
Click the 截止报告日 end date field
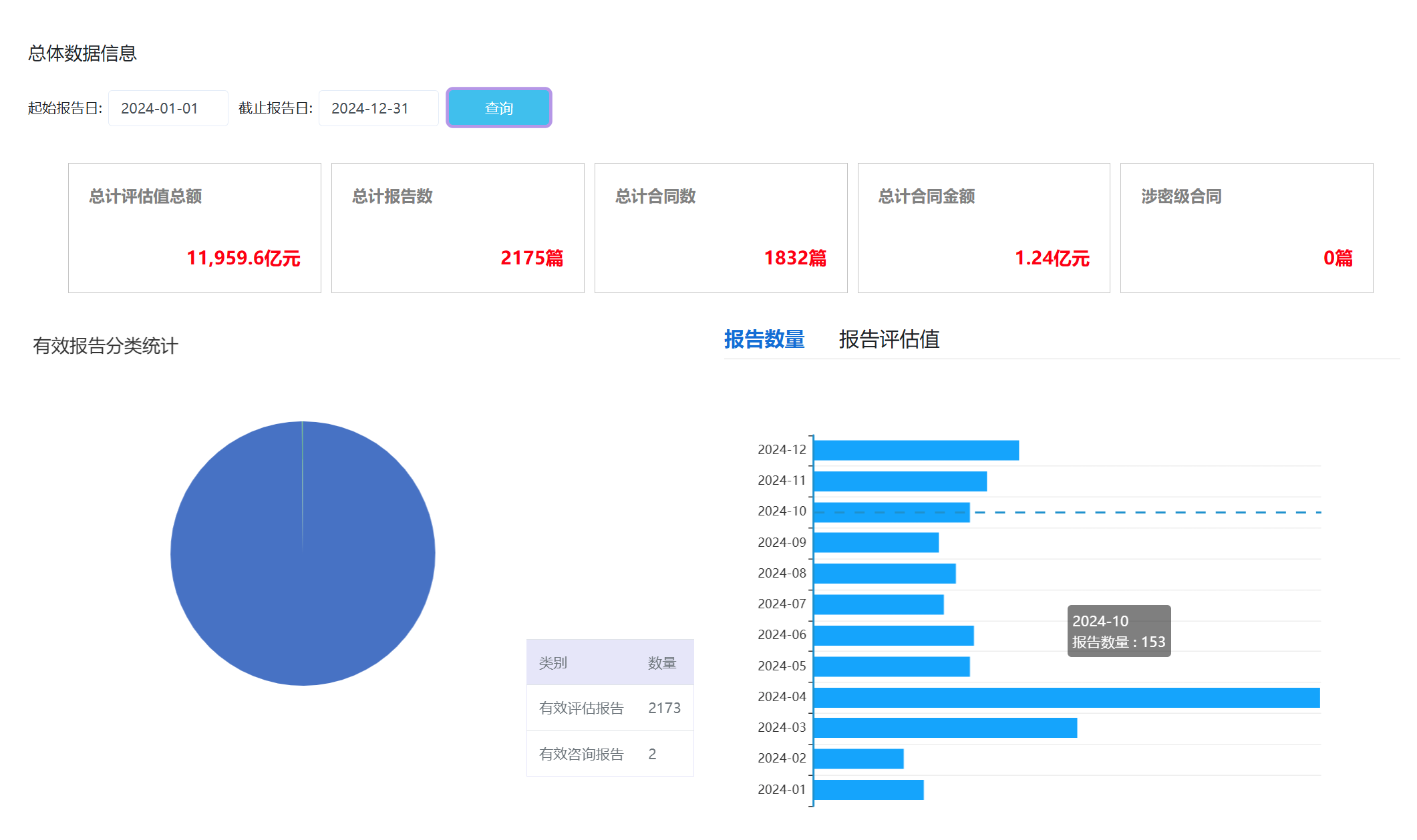tap(378, 108)
